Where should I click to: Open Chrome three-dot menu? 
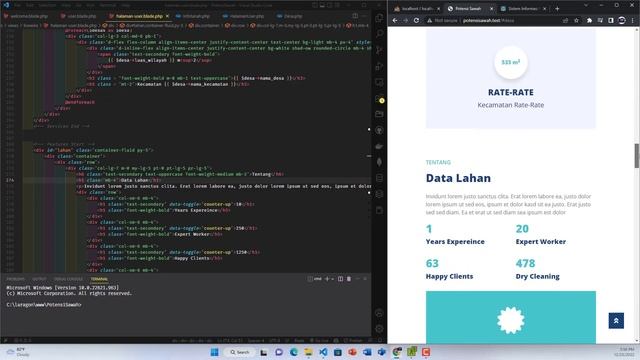click(x=633, y=20)
